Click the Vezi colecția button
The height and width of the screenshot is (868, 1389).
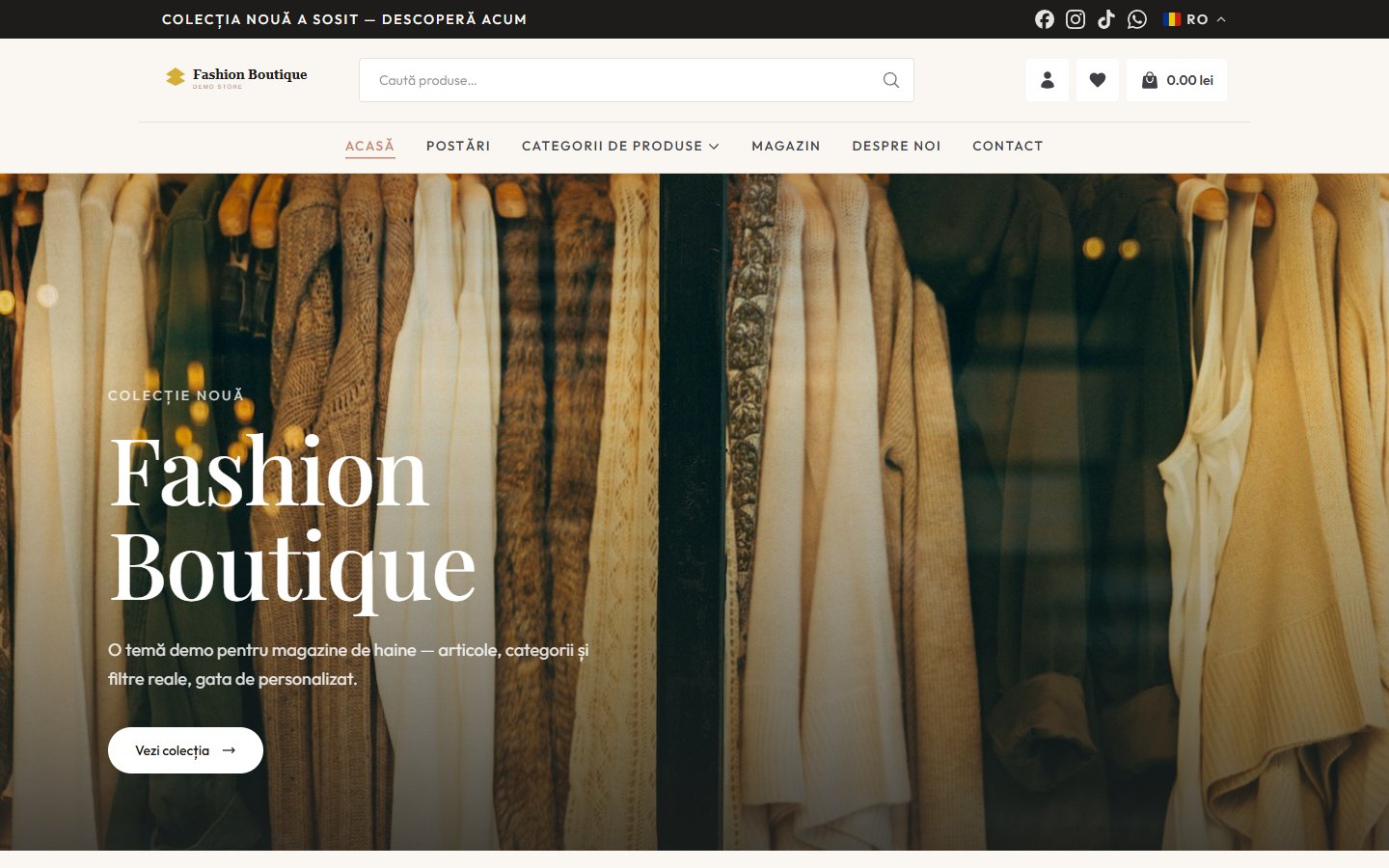(185, 750)
